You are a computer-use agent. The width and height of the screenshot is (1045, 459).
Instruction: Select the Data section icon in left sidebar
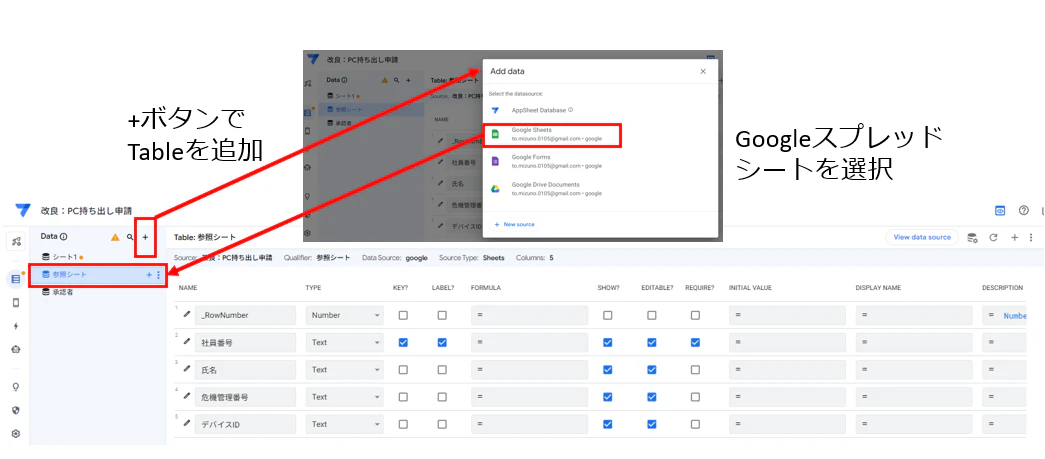pyautogui.click(x=16, y=279)
